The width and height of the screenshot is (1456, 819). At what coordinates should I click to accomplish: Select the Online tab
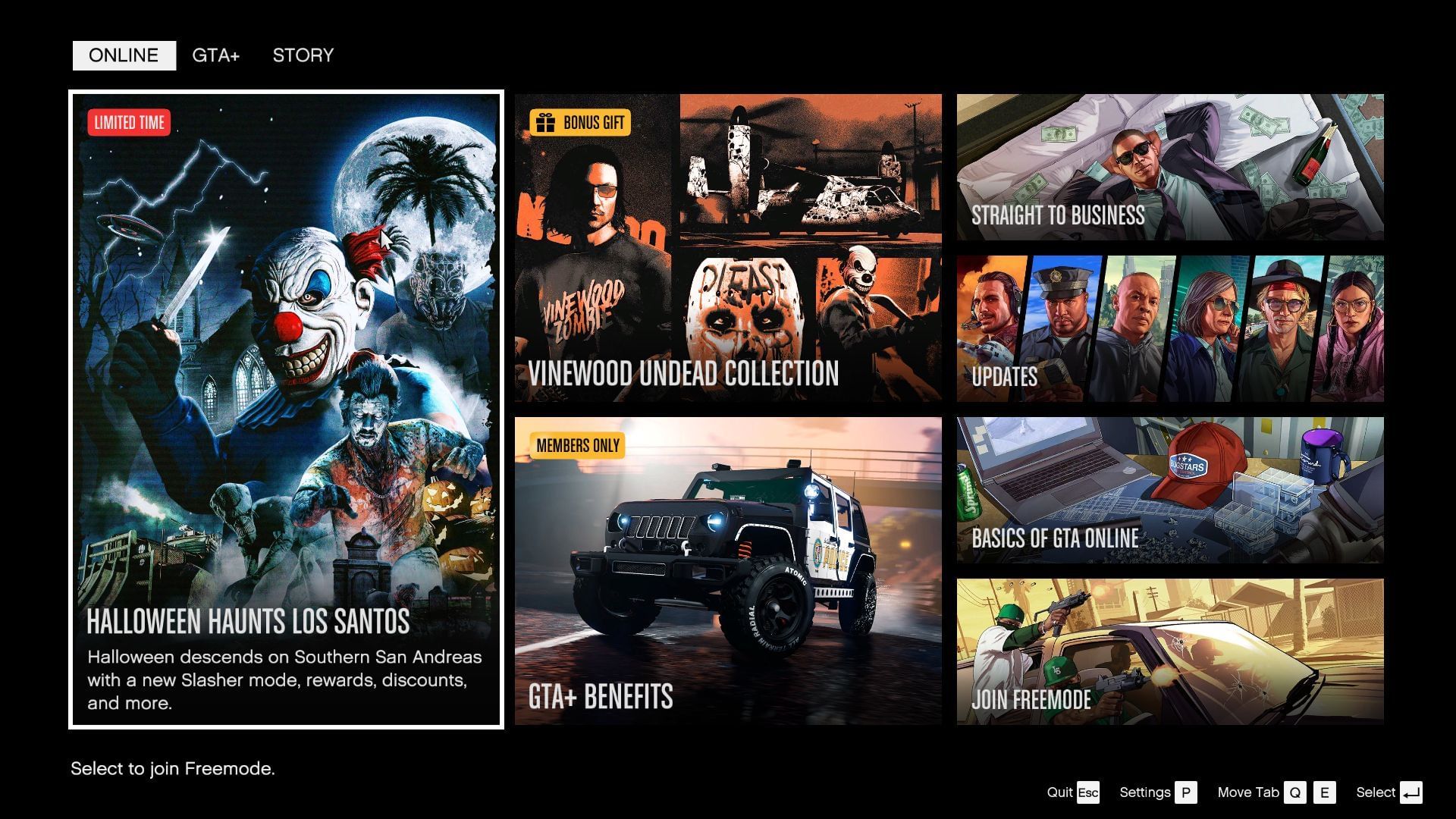[x=124, y=55]
